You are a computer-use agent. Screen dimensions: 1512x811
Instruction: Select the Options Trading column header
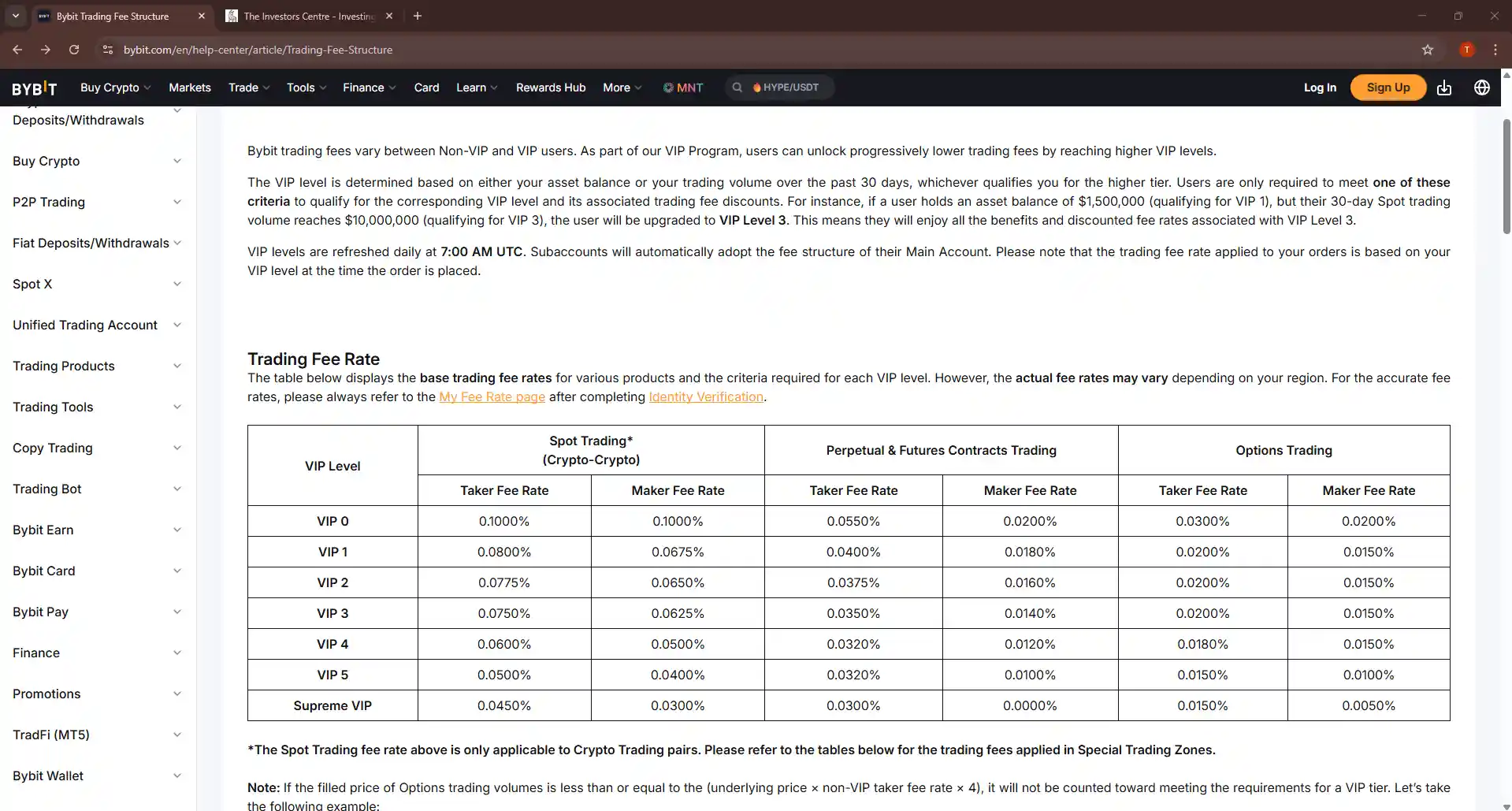(1284, 450)
